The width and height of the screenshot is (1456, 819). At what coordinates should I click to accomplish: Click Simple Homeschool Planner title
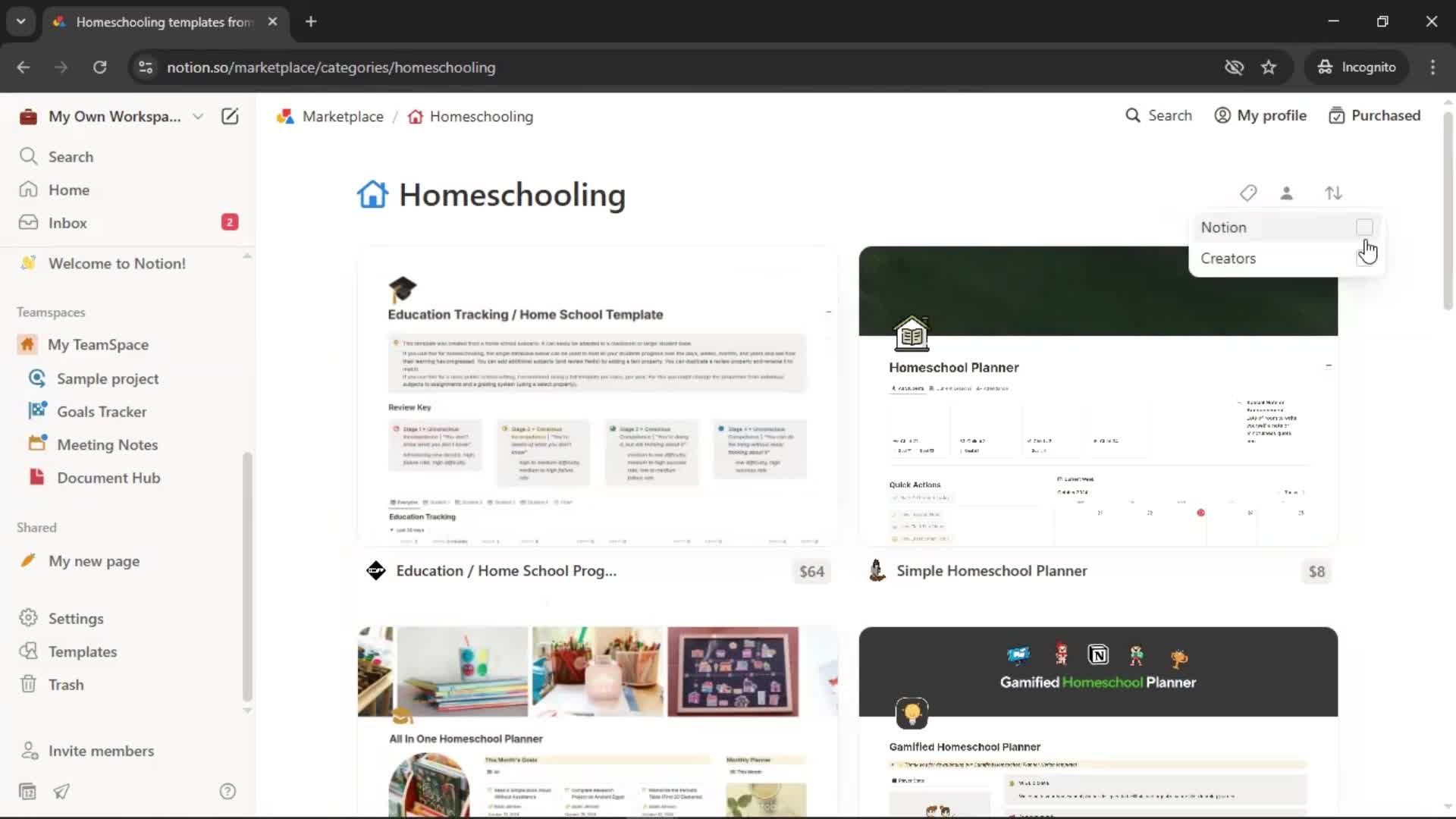(x=991, y=571)
